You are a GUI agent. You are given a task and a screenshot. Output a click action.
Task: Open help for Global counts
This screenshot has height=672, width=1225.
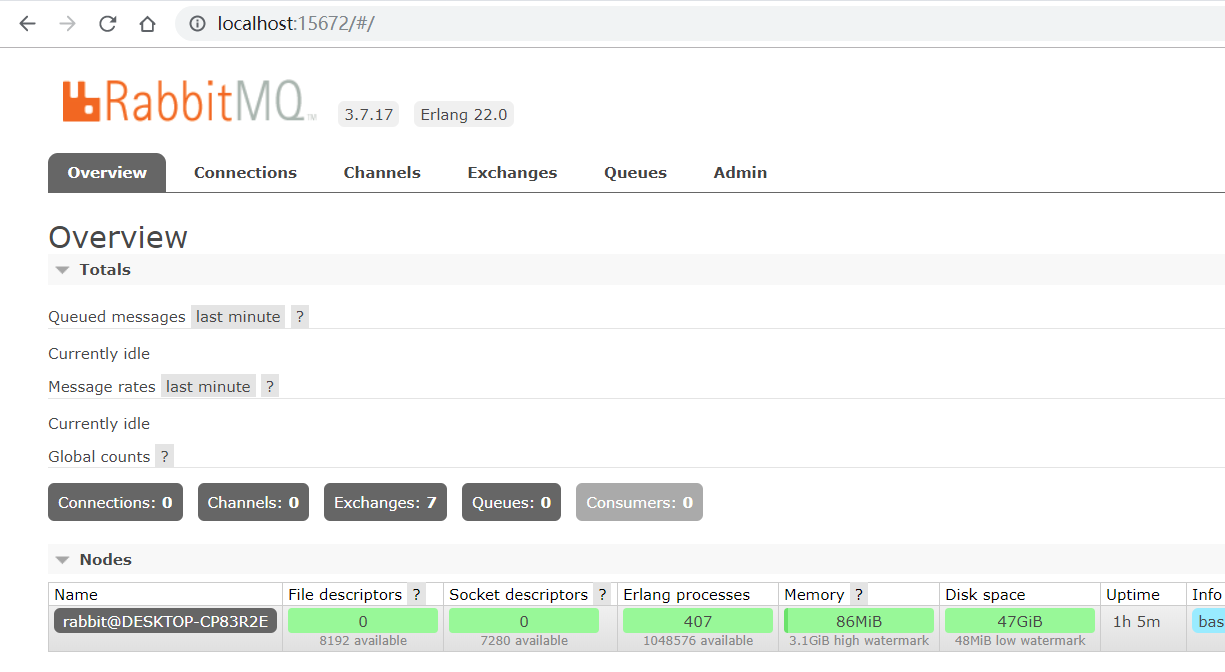point(164,457)
